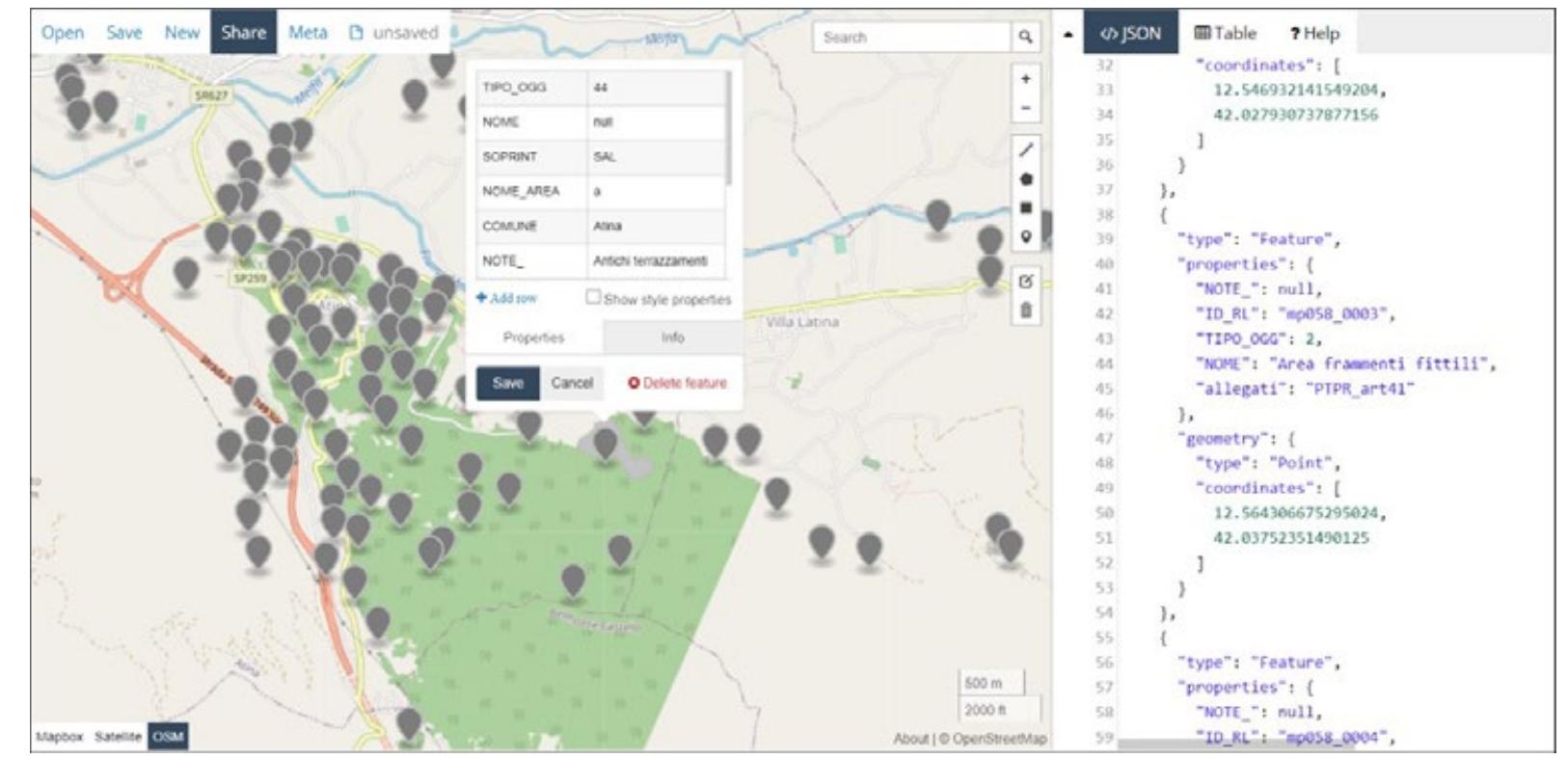The image size is (1568, 759).
Task: Open the Save menu
Action: (124, 33)
